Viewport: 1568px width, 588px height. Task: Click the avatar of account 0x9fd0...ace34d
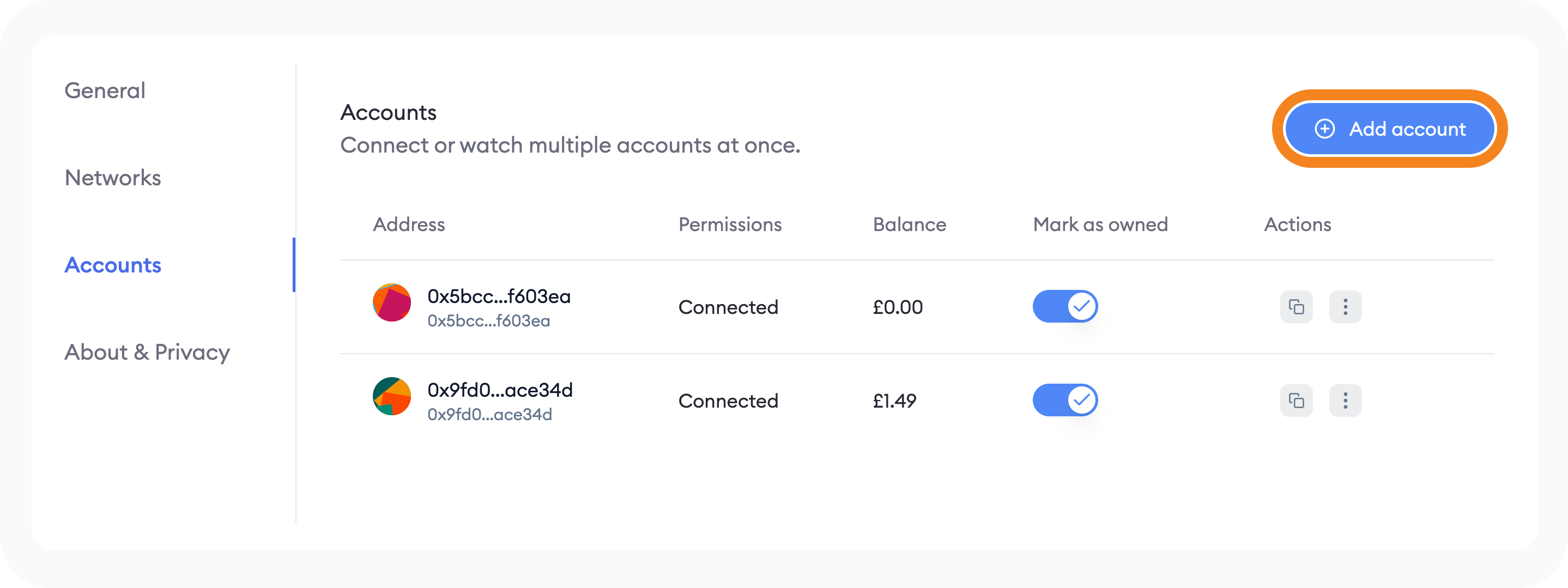[391, 396]
